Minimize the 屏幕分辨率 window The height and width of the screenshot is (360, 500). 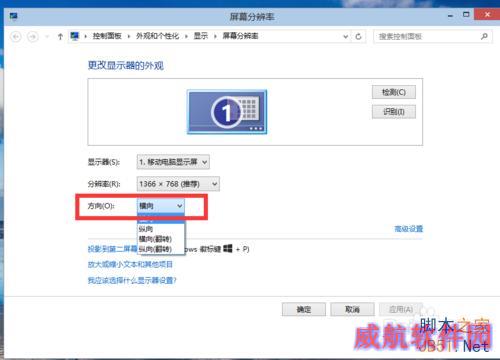pos(450,15)
